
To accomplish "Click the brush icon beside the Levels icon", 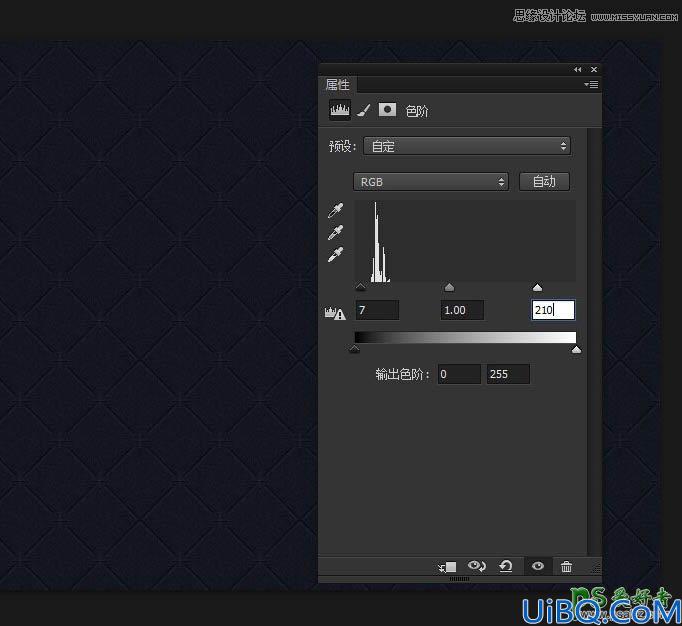I will pyautogui.click(x=364, y=110).
